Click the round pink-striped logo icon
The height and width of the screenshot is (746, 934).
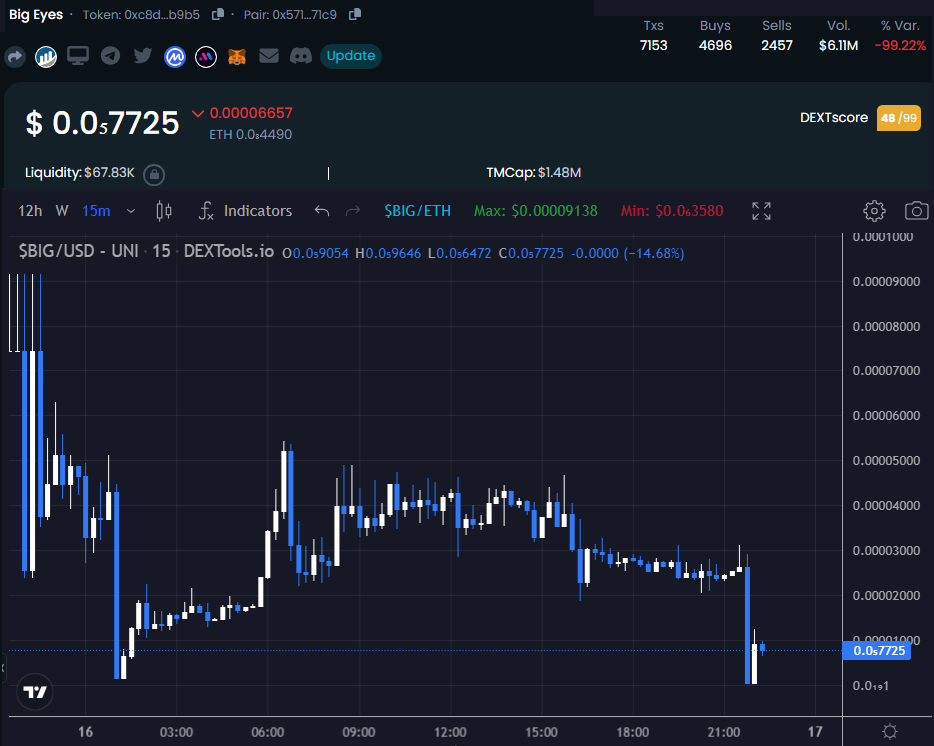(x=206, y=57)
